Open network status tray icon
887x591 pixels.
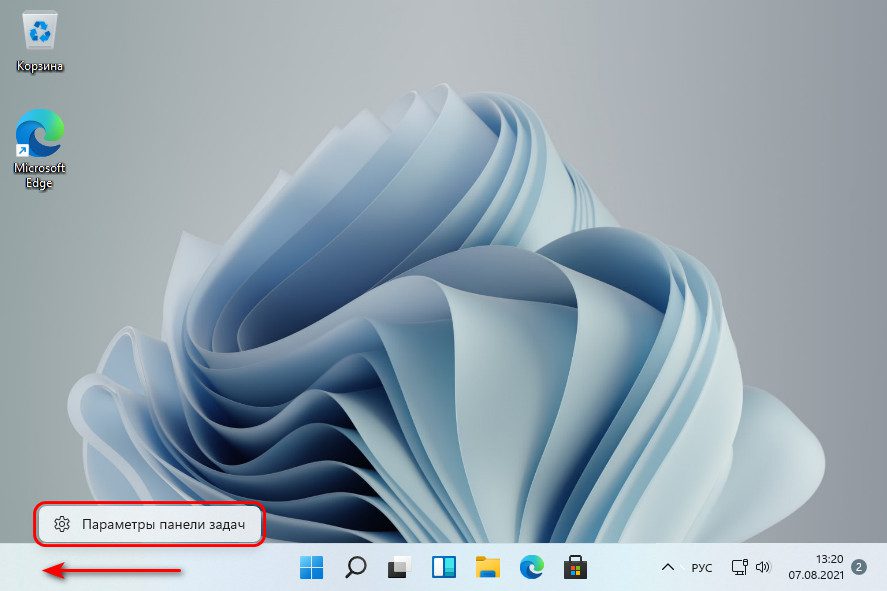[739, 567]
